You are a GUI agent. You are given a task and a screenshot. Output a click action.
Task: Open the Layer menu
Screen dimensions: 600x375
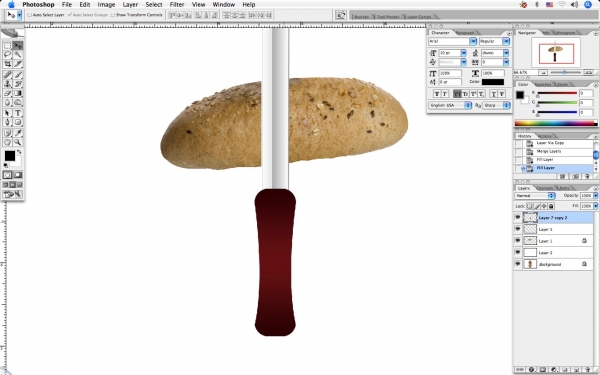click(x=130, y=5)
